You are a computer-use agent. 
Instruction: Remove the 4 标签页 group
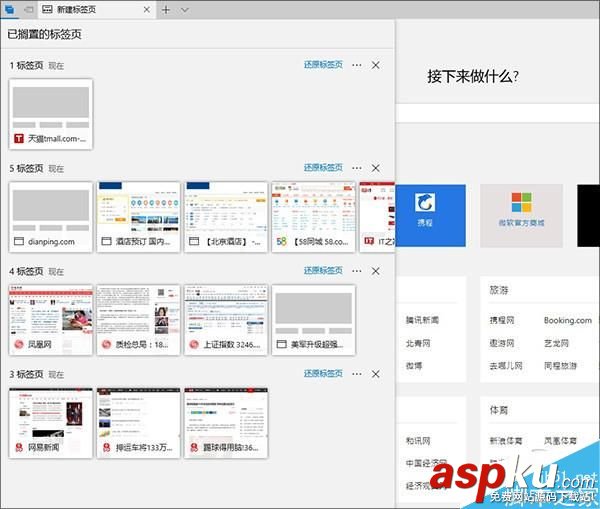[376, 271]
